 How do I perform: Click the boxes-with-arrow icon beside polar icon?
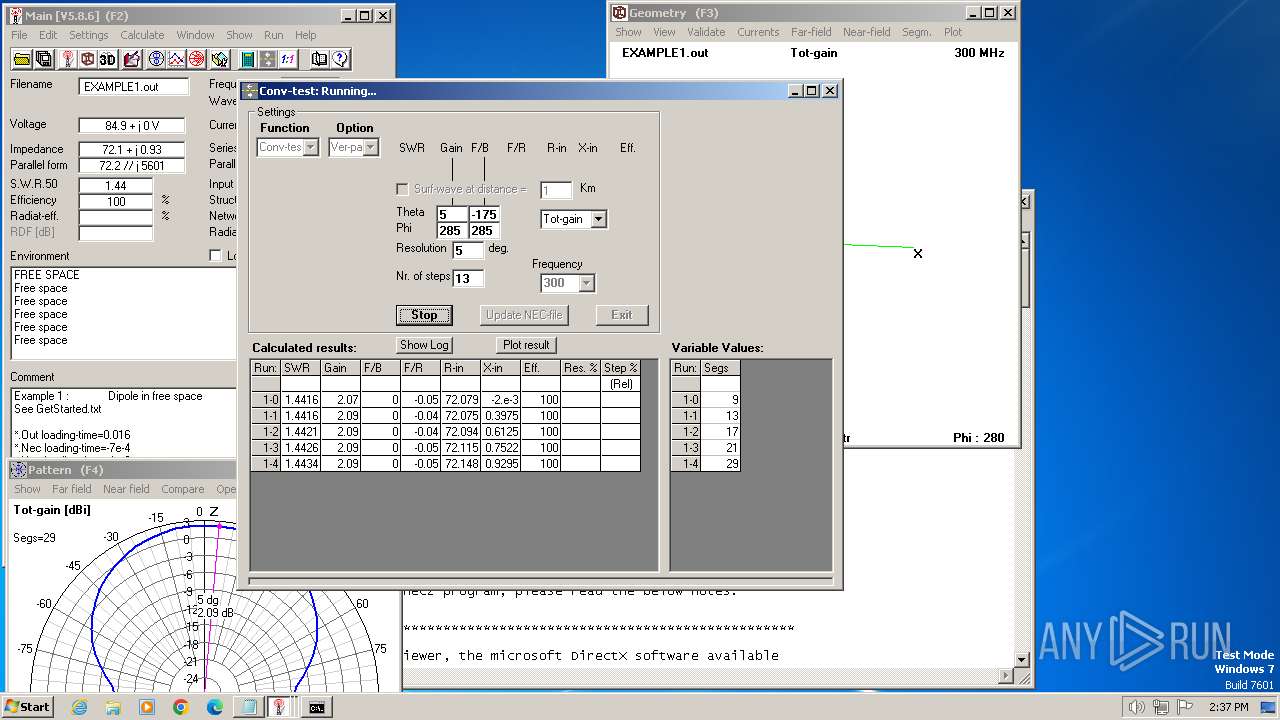[218, 59]
